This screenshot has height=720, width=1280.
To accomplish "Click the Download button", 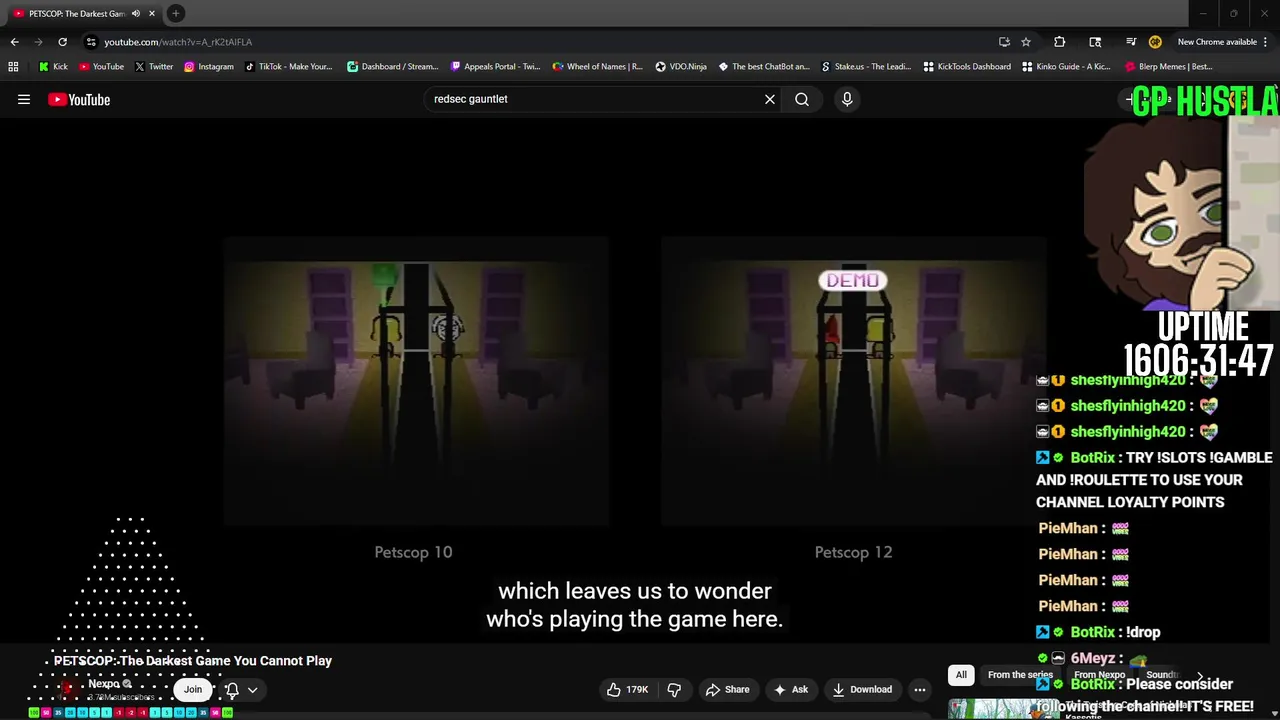I will tap(862, 689).
